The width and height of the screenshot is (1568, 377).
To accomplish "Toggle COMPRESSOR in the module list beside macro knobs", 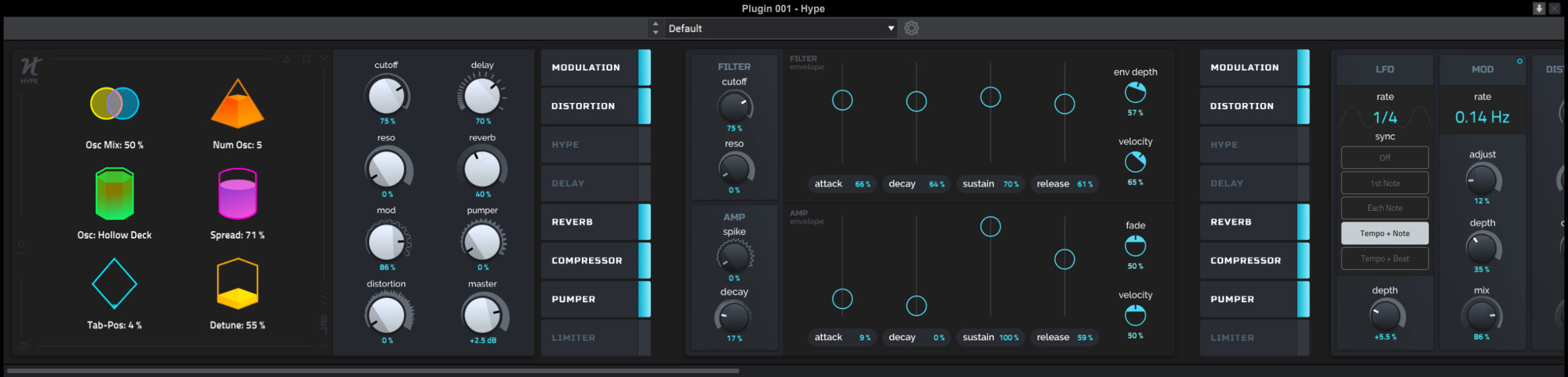I will coord(596,261).
